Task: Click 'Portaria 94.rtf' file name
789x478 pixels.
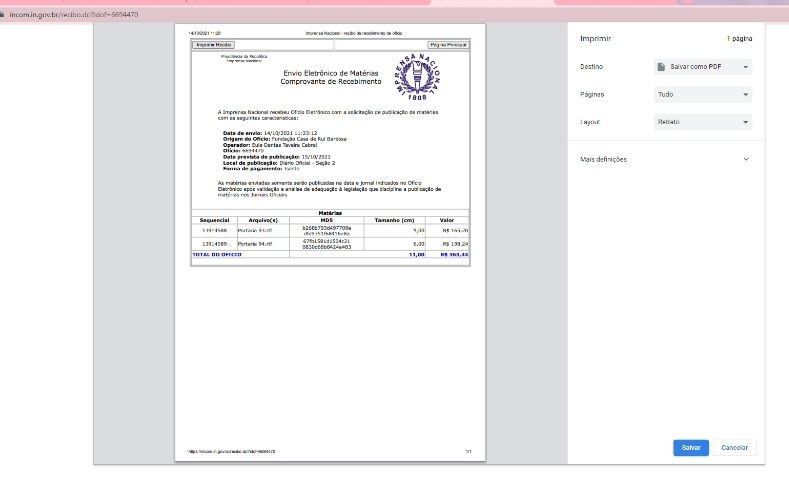Action: coord(255,244)
